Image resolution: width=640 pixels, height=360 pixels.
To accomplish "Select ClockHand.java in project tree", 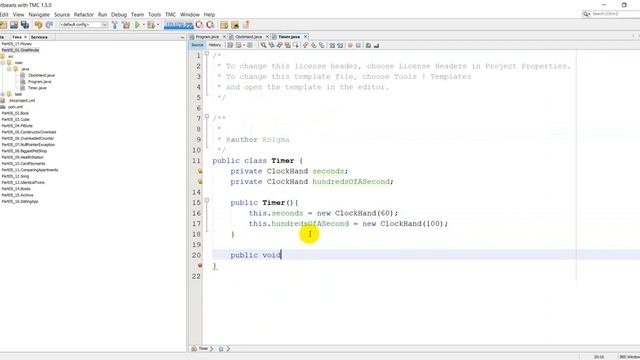I will coord(41,76).
